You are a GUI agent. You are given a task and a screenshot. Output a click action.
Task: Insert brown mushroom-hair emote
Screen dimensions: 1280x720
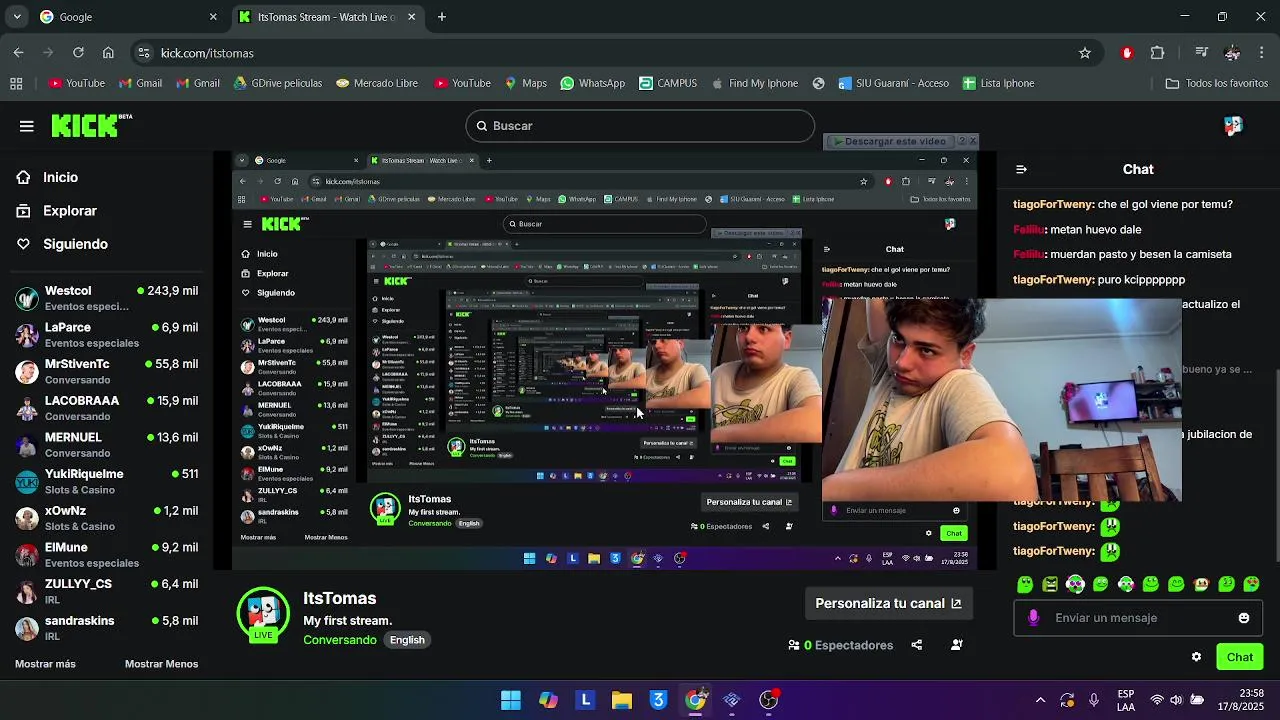1201,584
